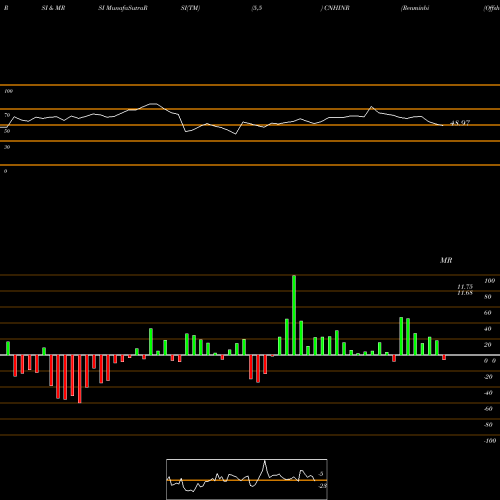
Task: Click the 50 level label on RSI axis
Action: (x=7, y=131)
